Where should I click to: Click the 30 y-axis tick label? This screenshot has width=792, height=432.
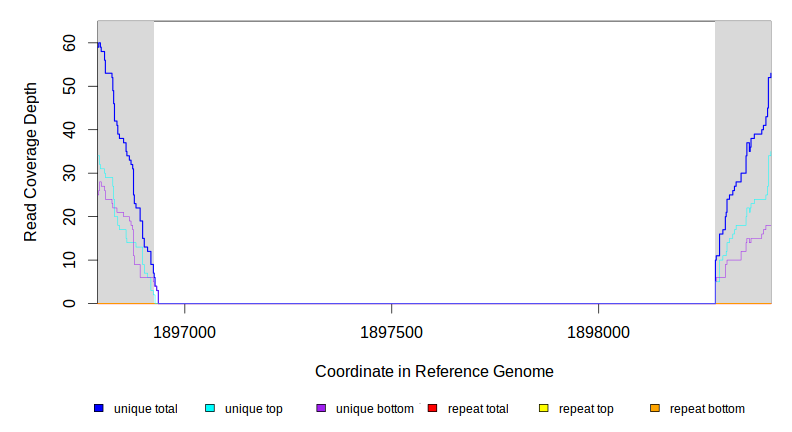(x=69, y=173)
